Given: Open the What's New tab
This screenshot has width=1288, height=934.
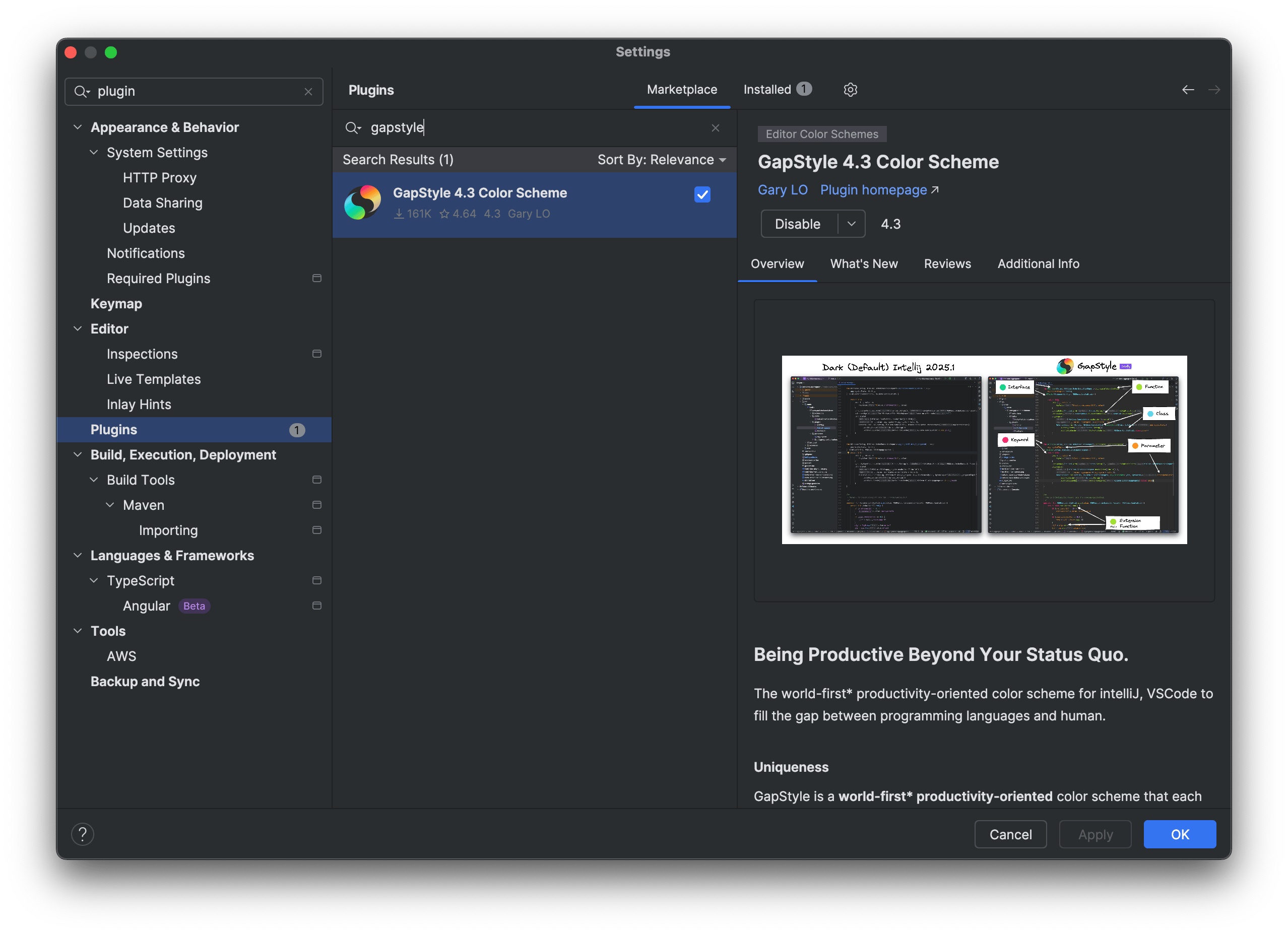Looking at the screenshot, I should pos(864,264).
